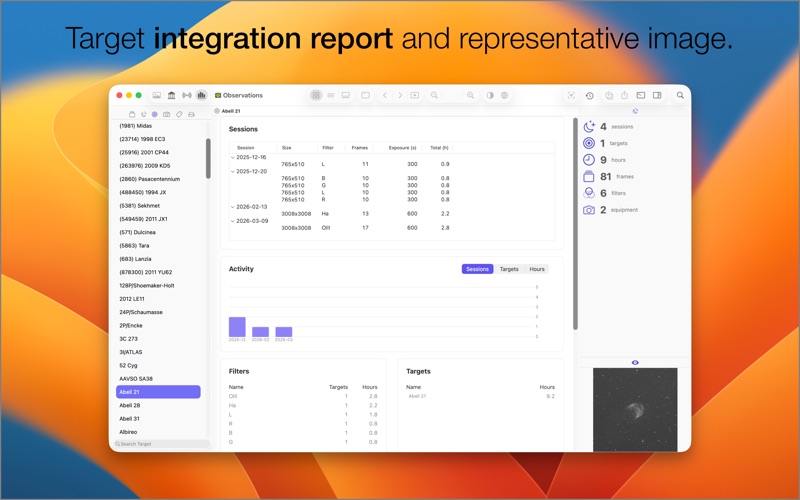Open the console panel icon
This screenshot has width=800, height=500.
tap(641, 95)
